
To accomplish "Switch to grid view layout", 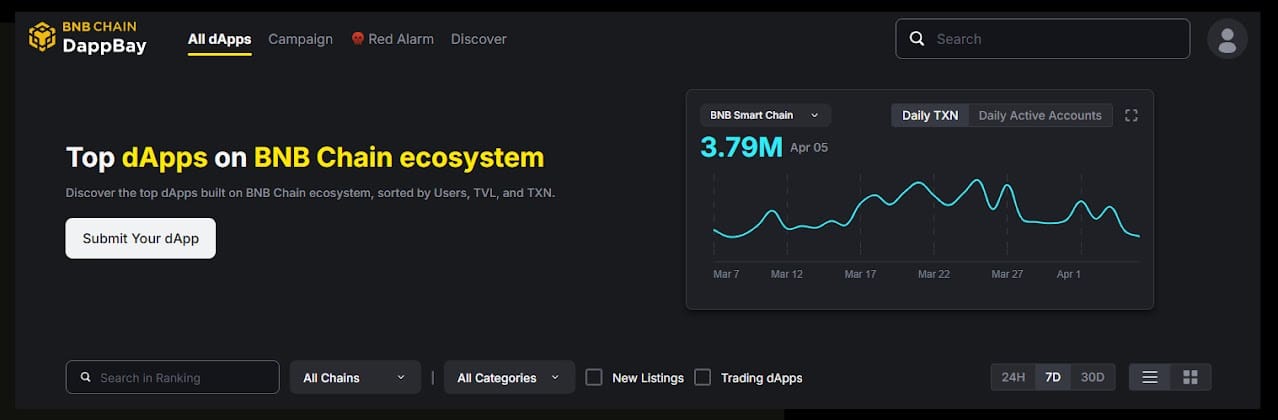I will pyautogui.click(x=1190, y=377).
